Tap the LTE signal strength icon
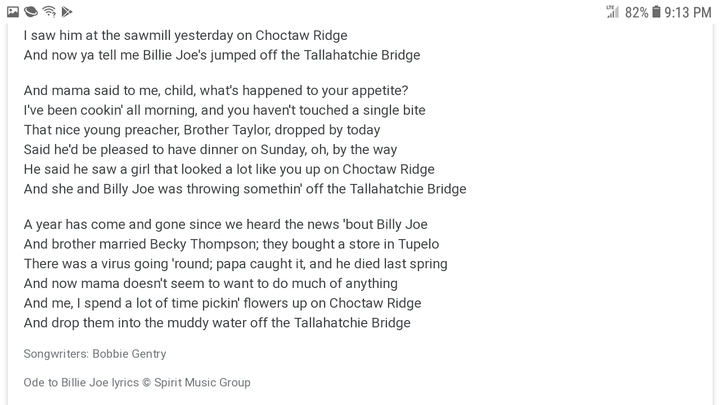The image size is (720, 405). pos(612,11)
